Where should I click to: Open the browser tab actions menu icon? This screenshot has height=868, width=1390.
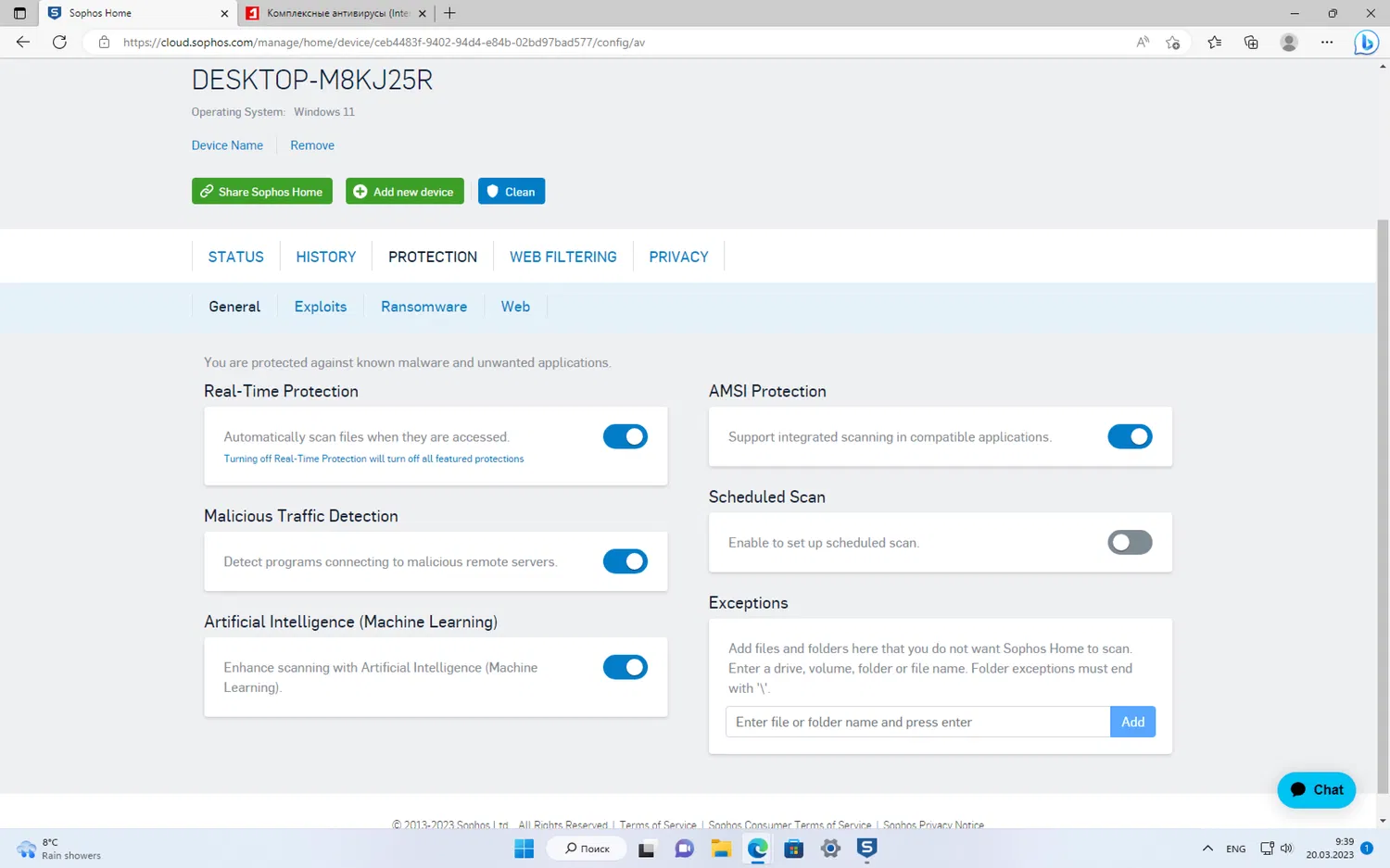[x=19, y=13]
